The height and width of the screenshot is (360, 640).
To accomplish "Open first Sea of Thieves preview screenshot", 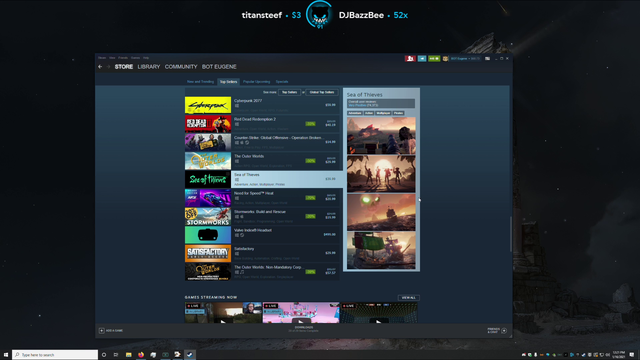I will [x=381, y=136].
